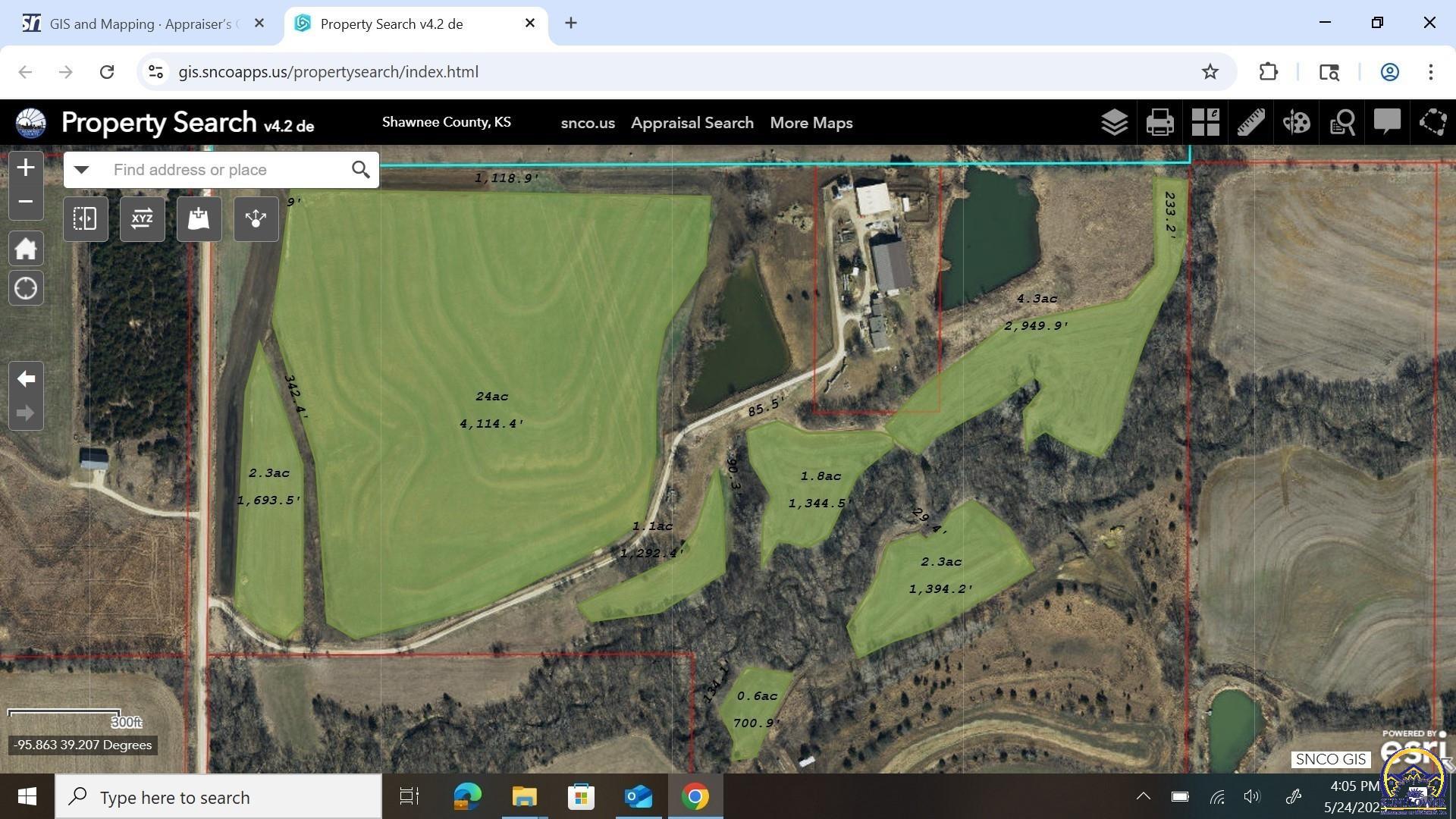Open the color palette draw tool

pyautogui.click(x=1296, y=122)
